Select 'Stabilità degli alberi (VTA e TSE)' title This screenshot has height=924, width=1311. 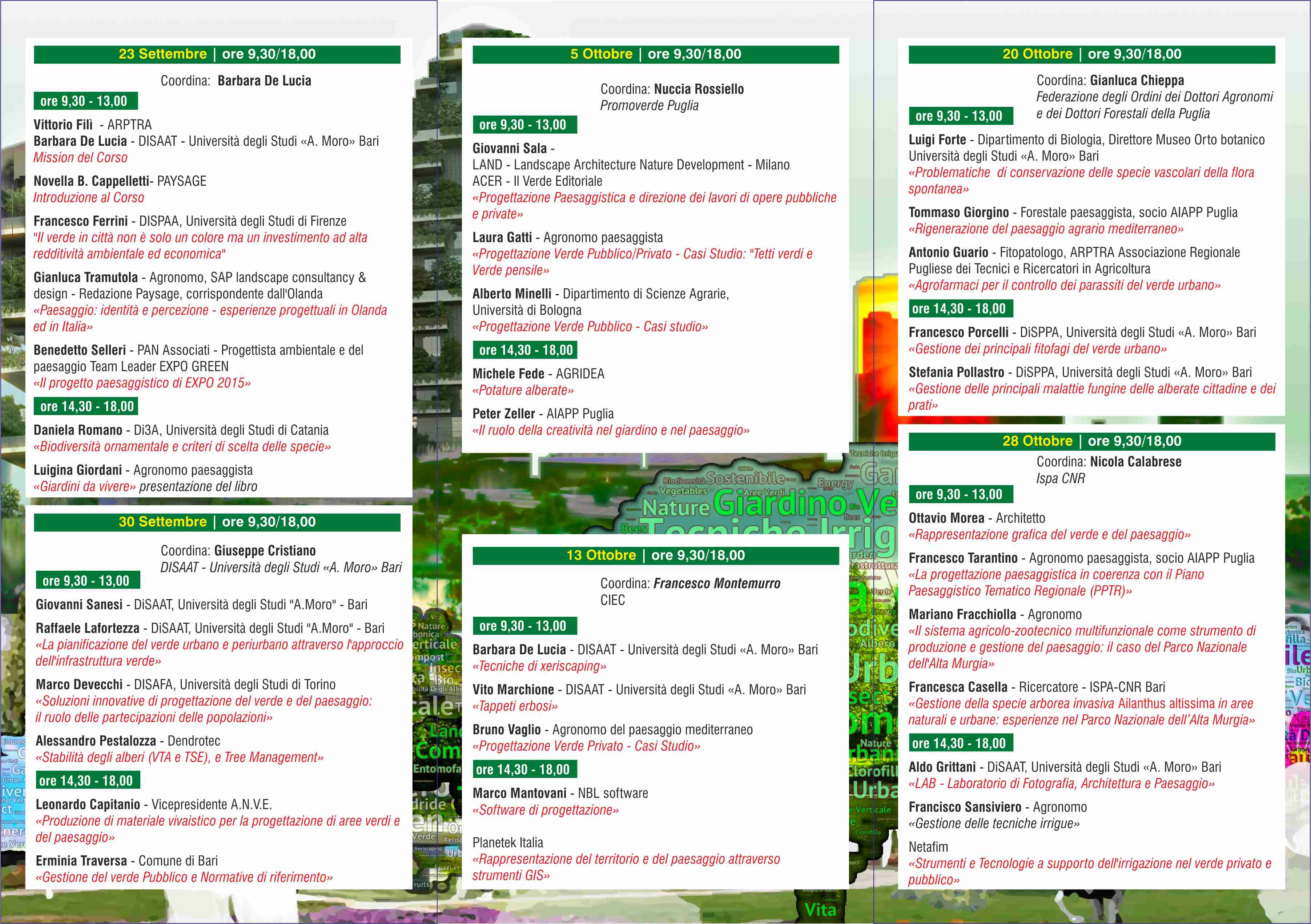pyautogui.click(x=179, y=758)
